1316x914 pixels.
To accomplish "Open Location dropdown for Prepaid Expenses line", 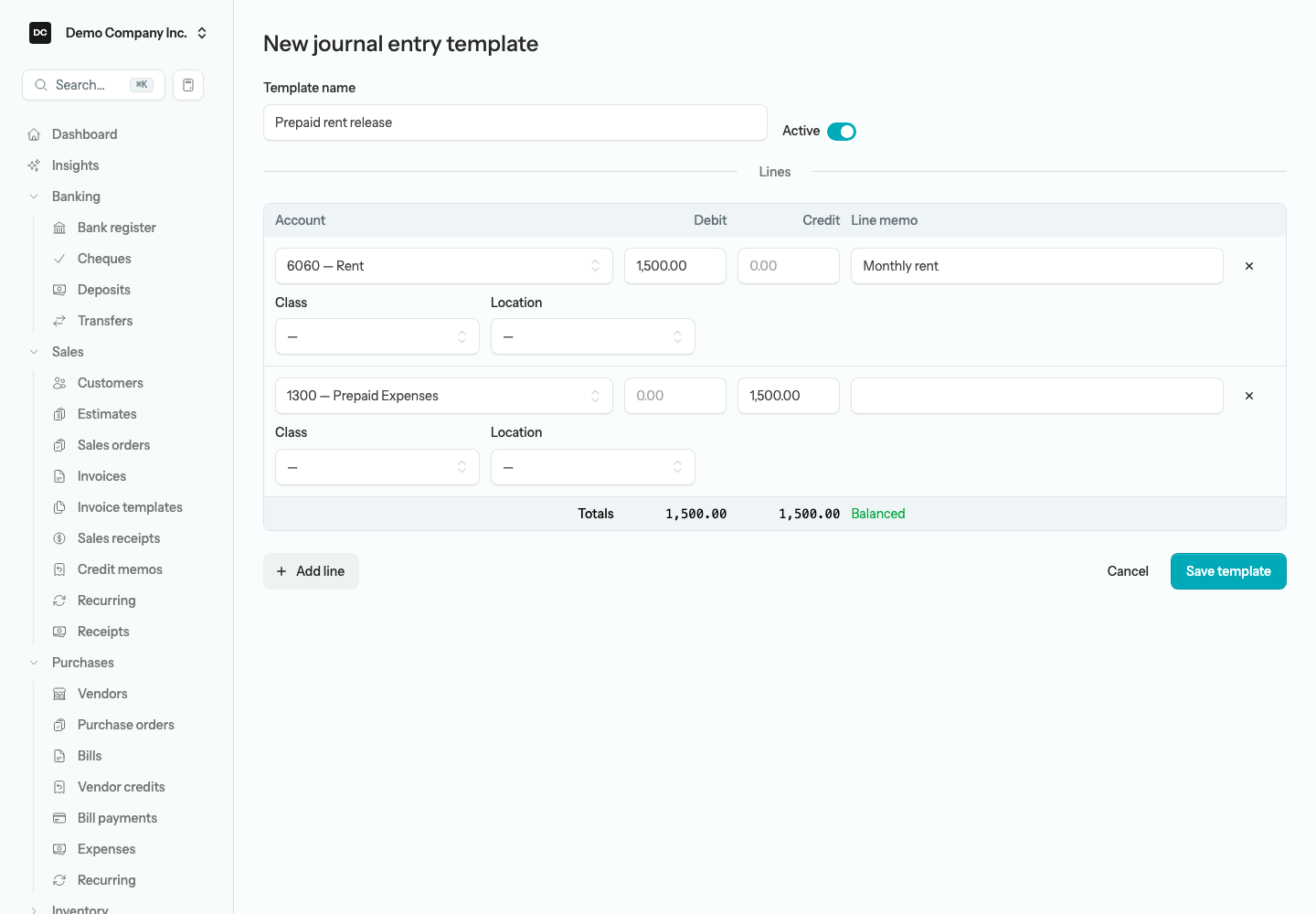I will [593, 467].
